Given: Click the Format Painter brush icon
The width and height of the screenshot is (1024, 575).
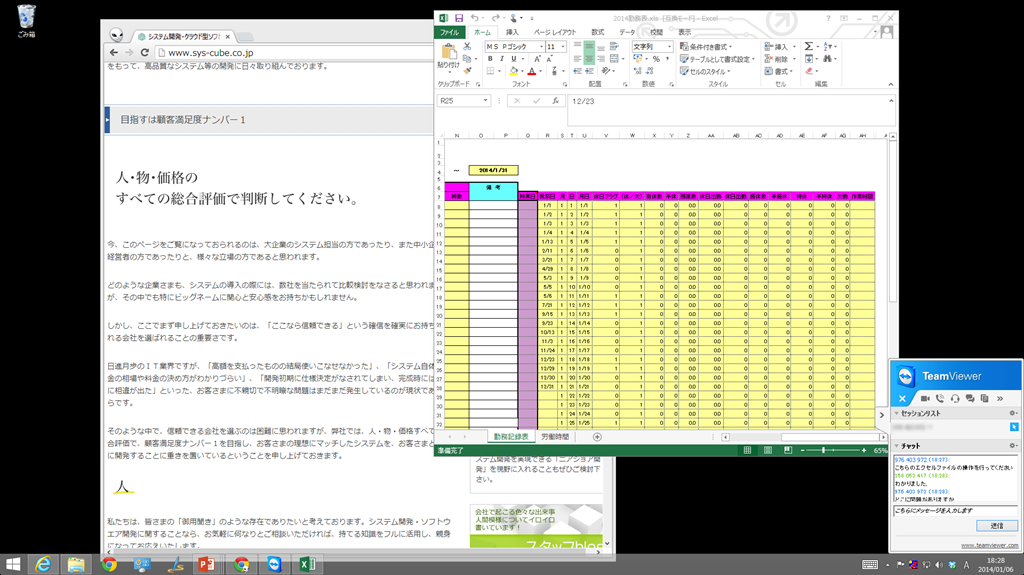Looking at the screenshot, I should coord(468,71).
